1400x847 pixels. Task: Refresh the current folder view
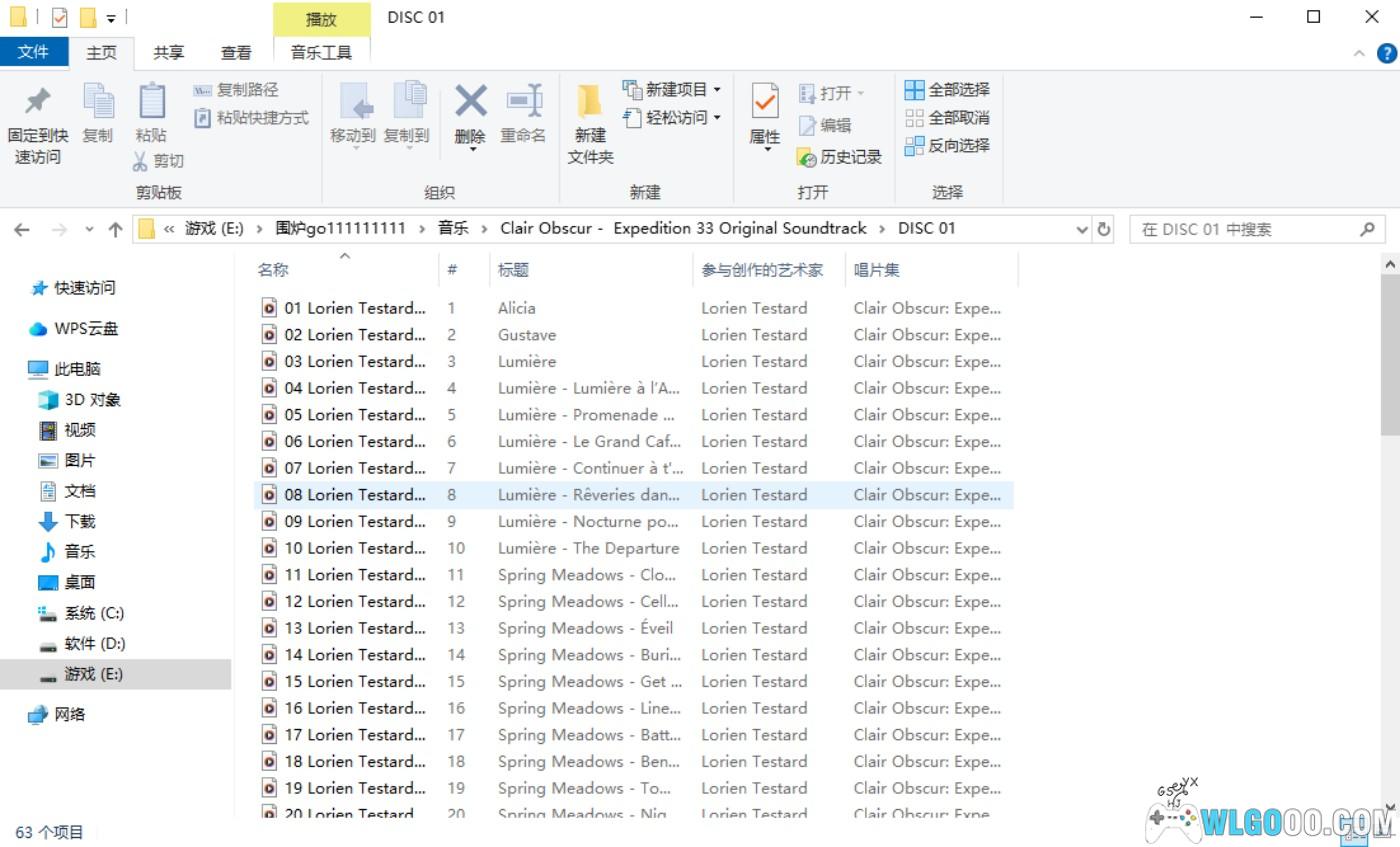1104,229
